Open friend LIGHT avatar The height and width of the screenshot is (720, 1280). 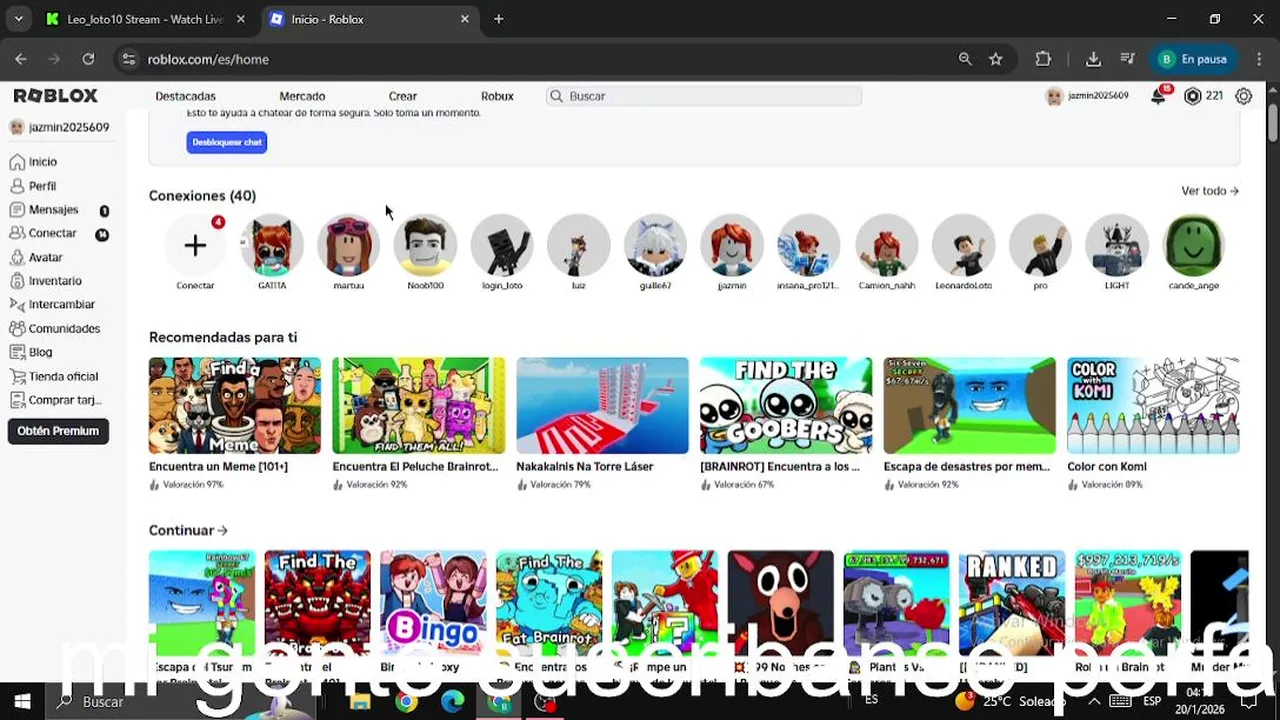tap(1117, 245)
